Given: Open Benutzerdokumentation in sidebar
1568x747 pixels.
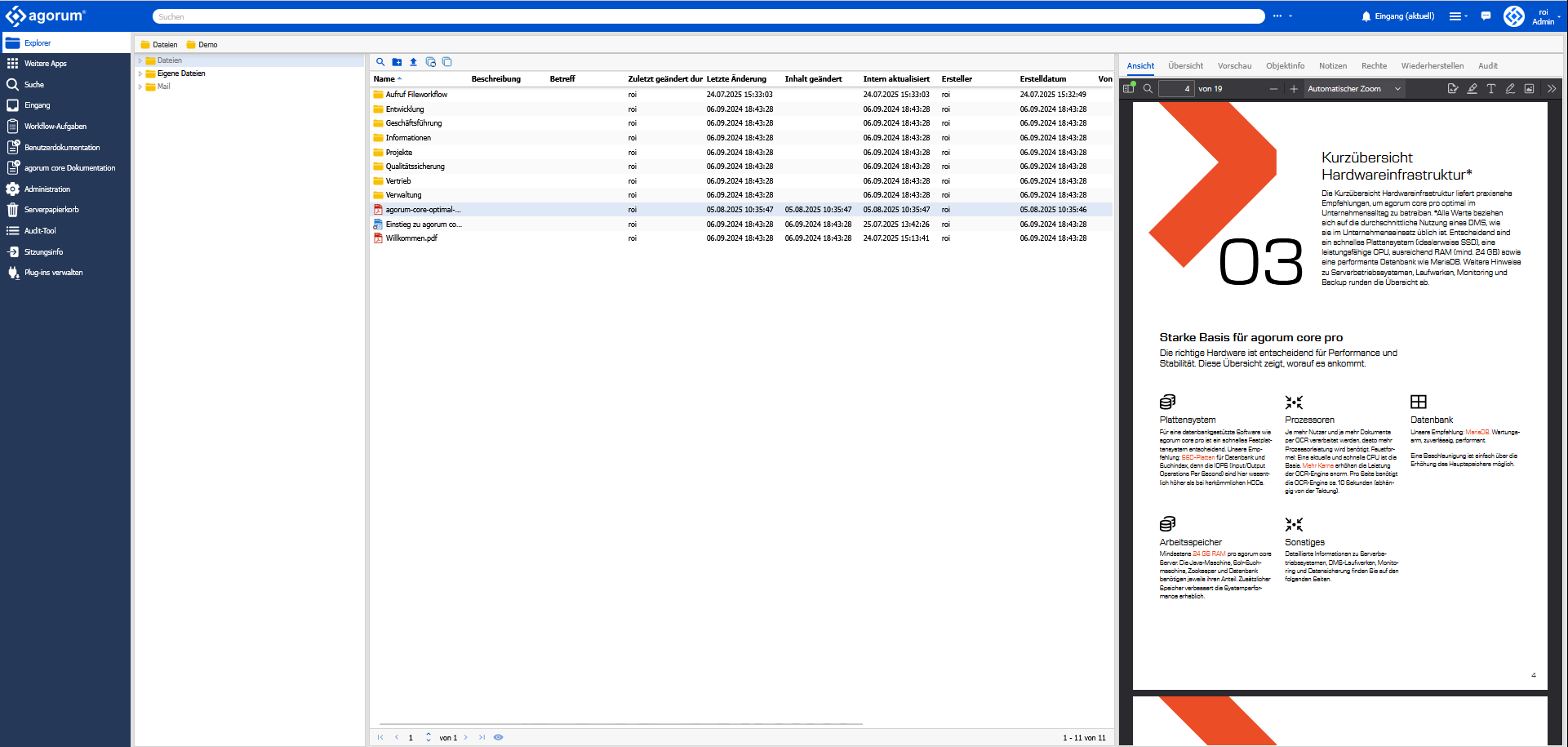Looking at the screenshot, I should click(x=65, y=148).
